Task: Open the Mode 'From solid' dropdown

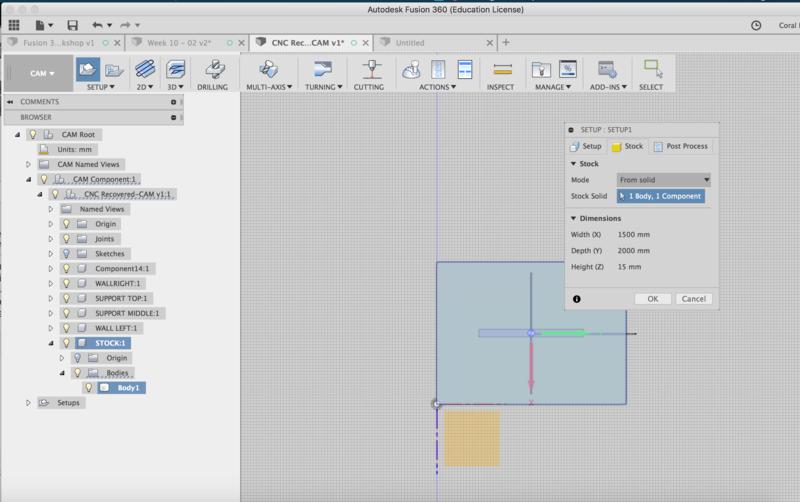Action: [x=663, y=180]
